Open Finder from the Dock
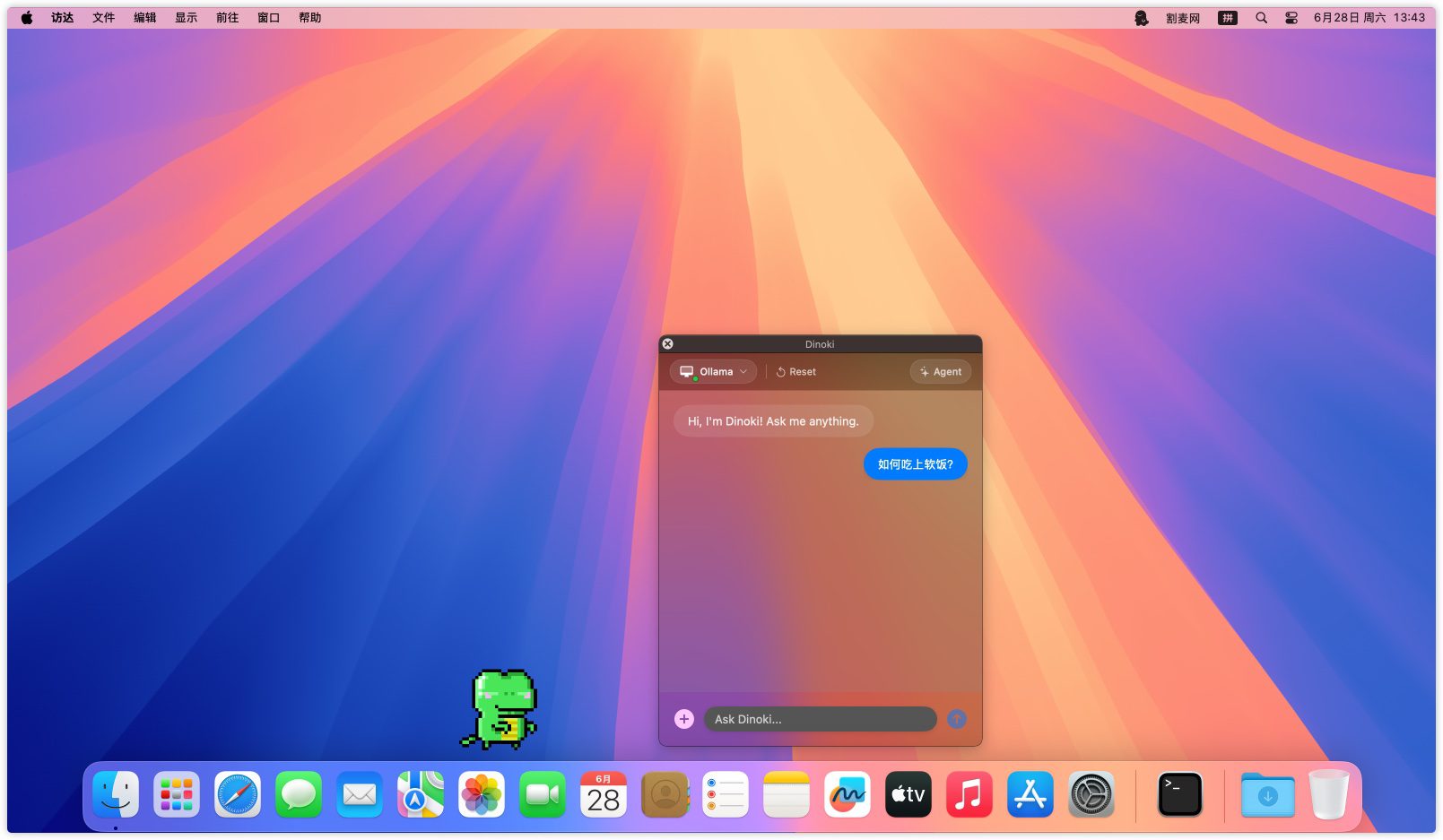 116,794
